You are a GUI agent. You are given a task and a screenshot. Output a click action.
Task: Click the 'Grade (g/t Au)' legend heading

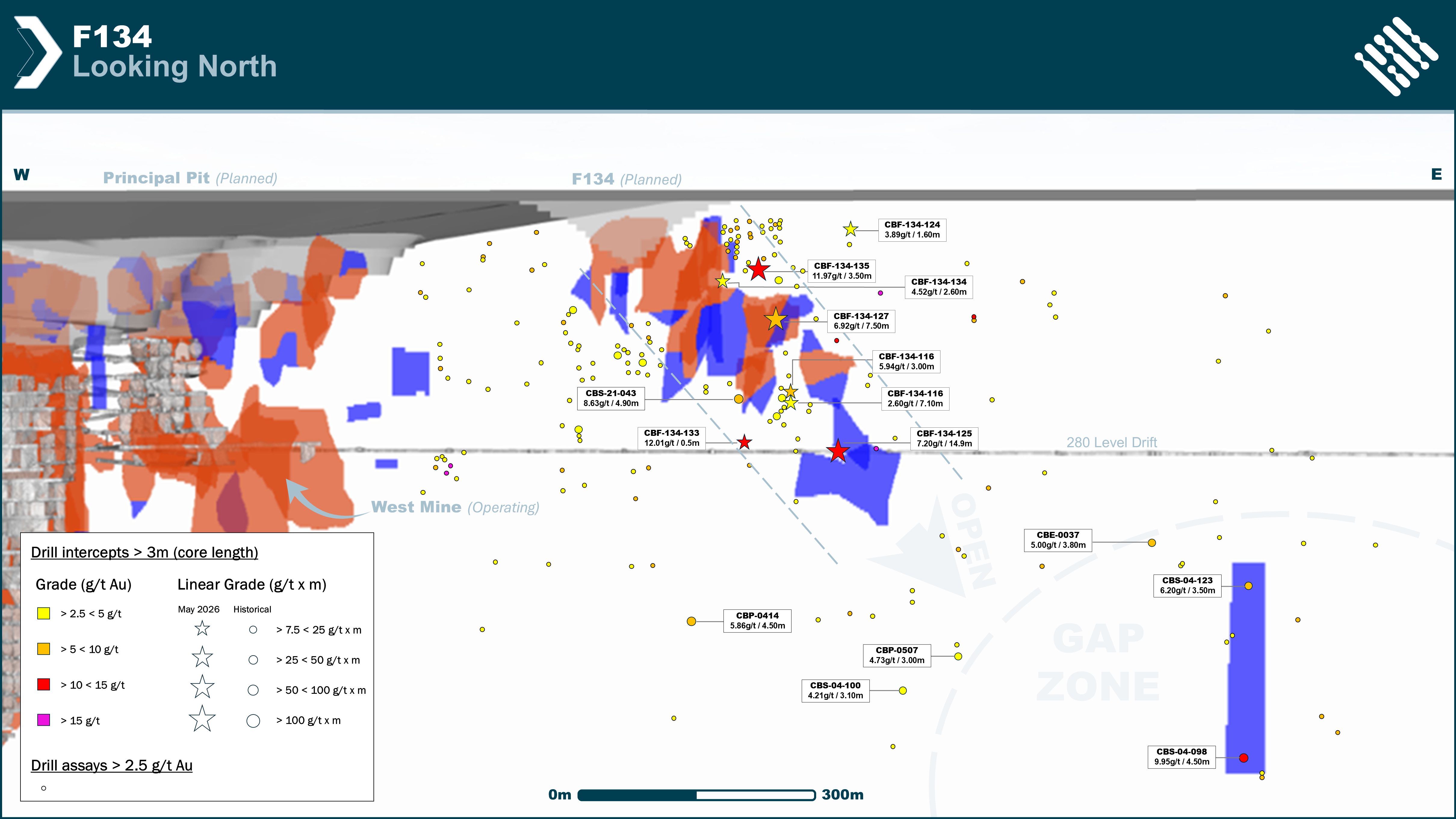coord(83,585)
